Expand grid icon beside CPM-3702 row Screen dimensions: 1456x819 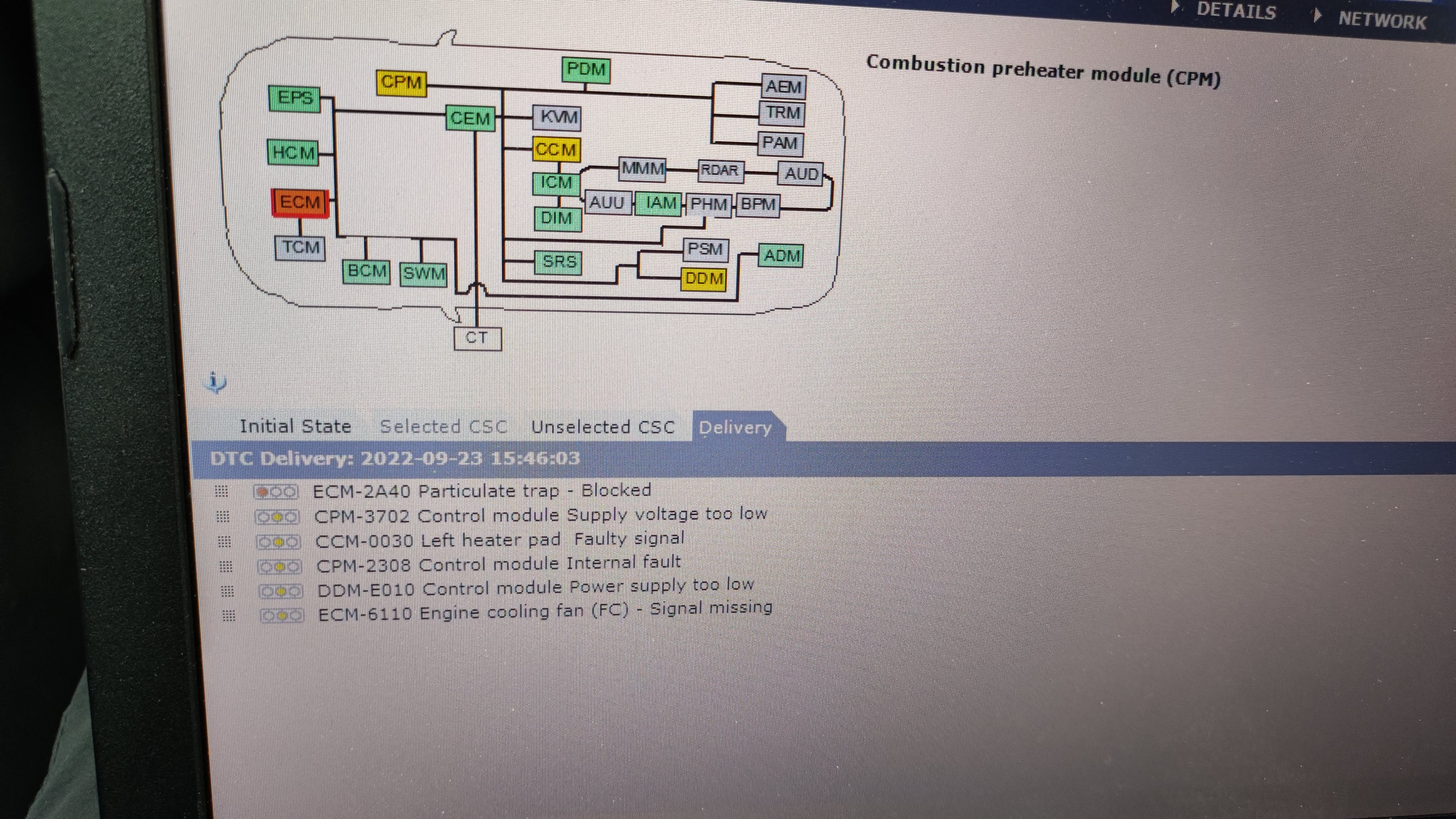(223, 517)
